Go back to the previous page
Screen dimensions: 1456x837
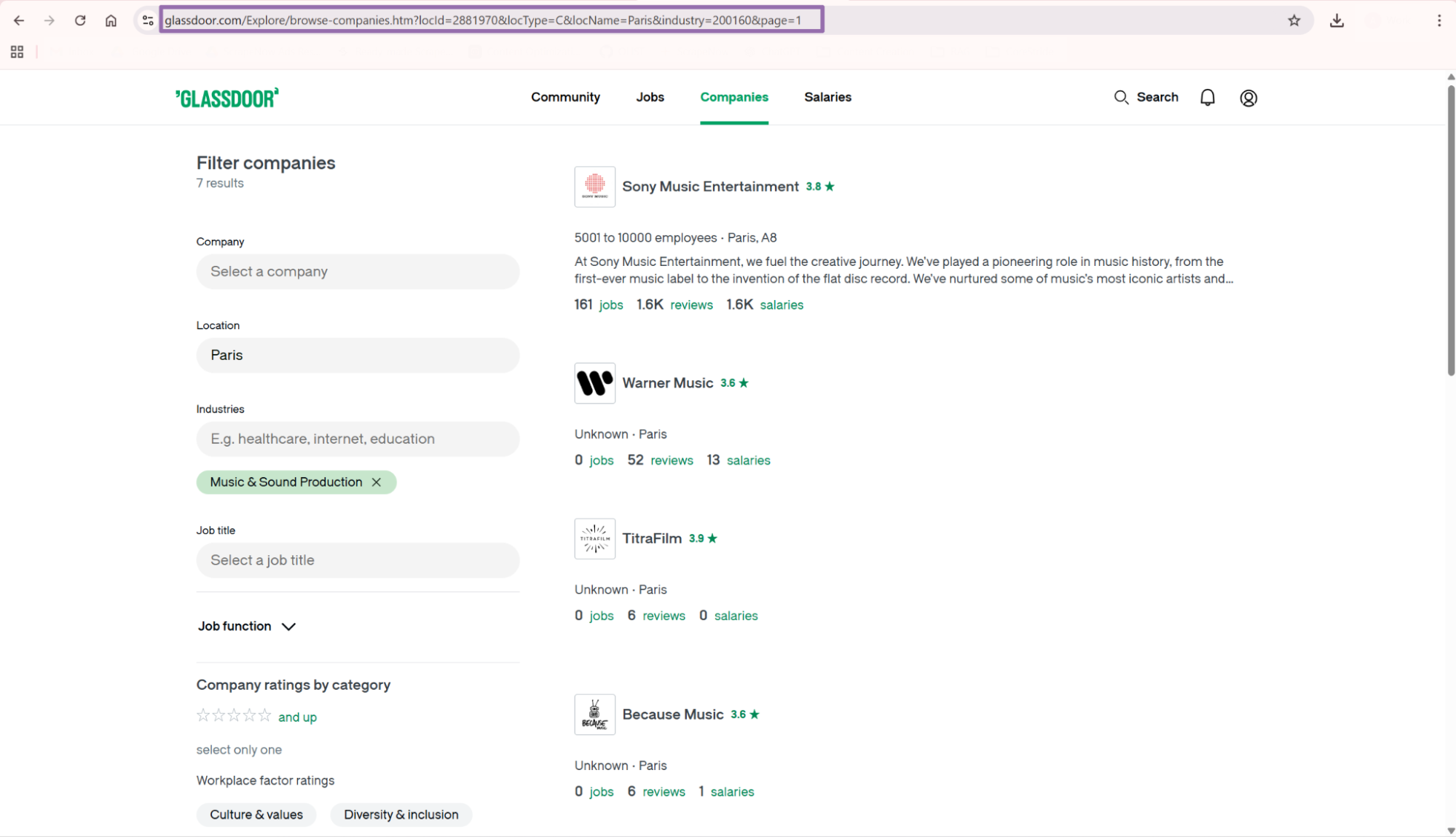coord(19,20)
